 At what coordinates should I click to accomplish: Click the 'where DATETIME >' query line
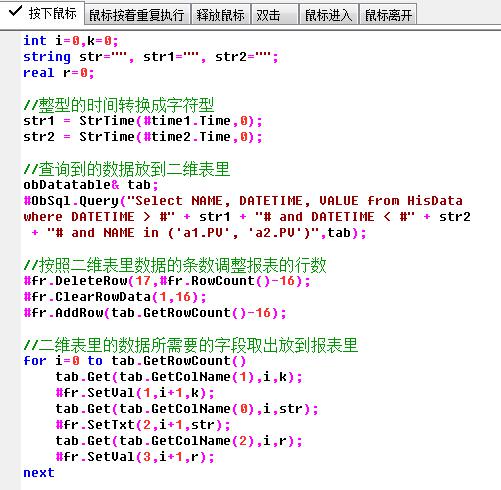(247, 217)
